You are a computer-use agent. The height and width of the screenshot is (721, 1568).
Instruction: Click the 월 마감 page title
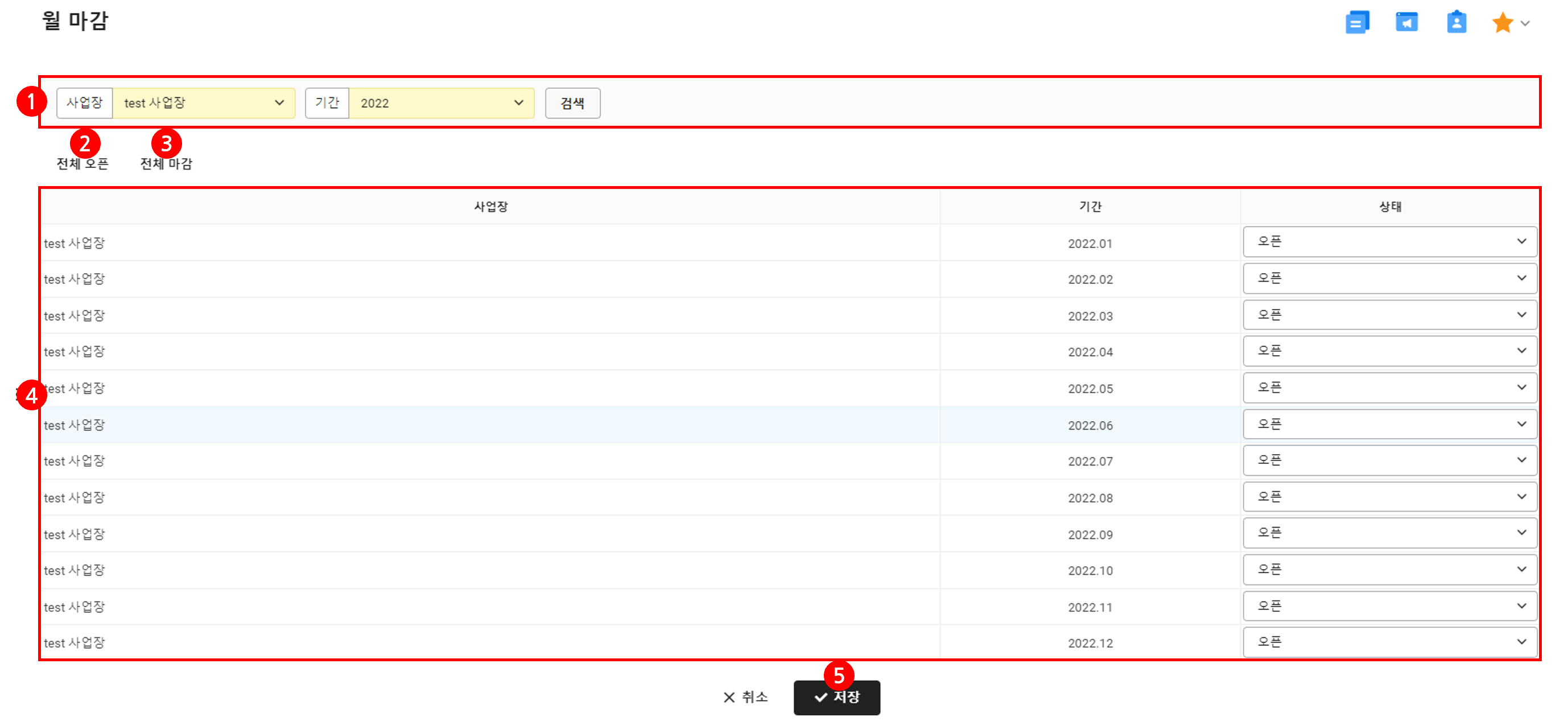[75, 20]
